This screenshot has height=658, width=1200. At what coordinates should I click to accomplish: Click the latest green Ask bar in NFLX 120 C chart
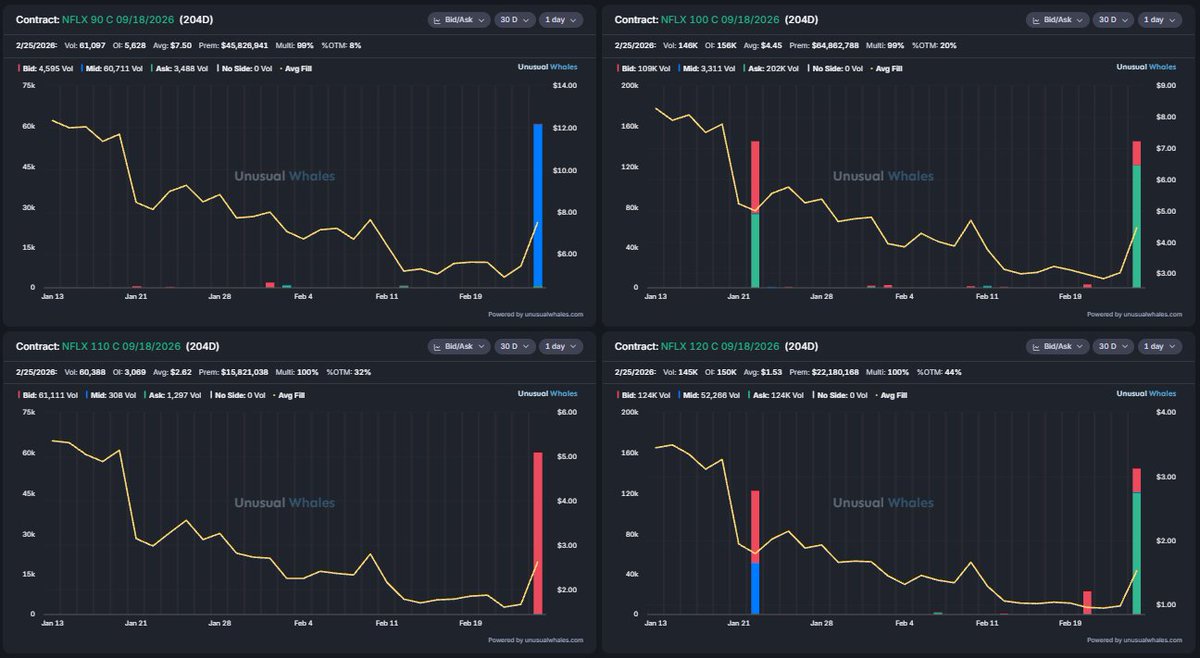pos(1136,553)
